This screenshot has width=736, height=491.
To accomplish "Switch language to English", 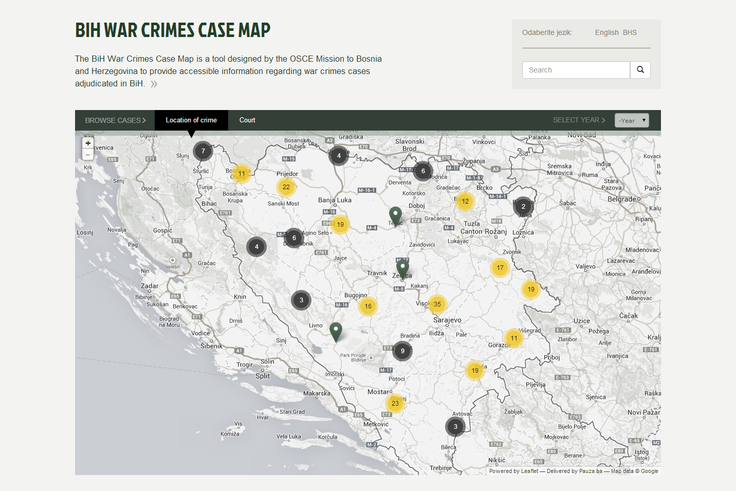I will click(x=606, y=33).
